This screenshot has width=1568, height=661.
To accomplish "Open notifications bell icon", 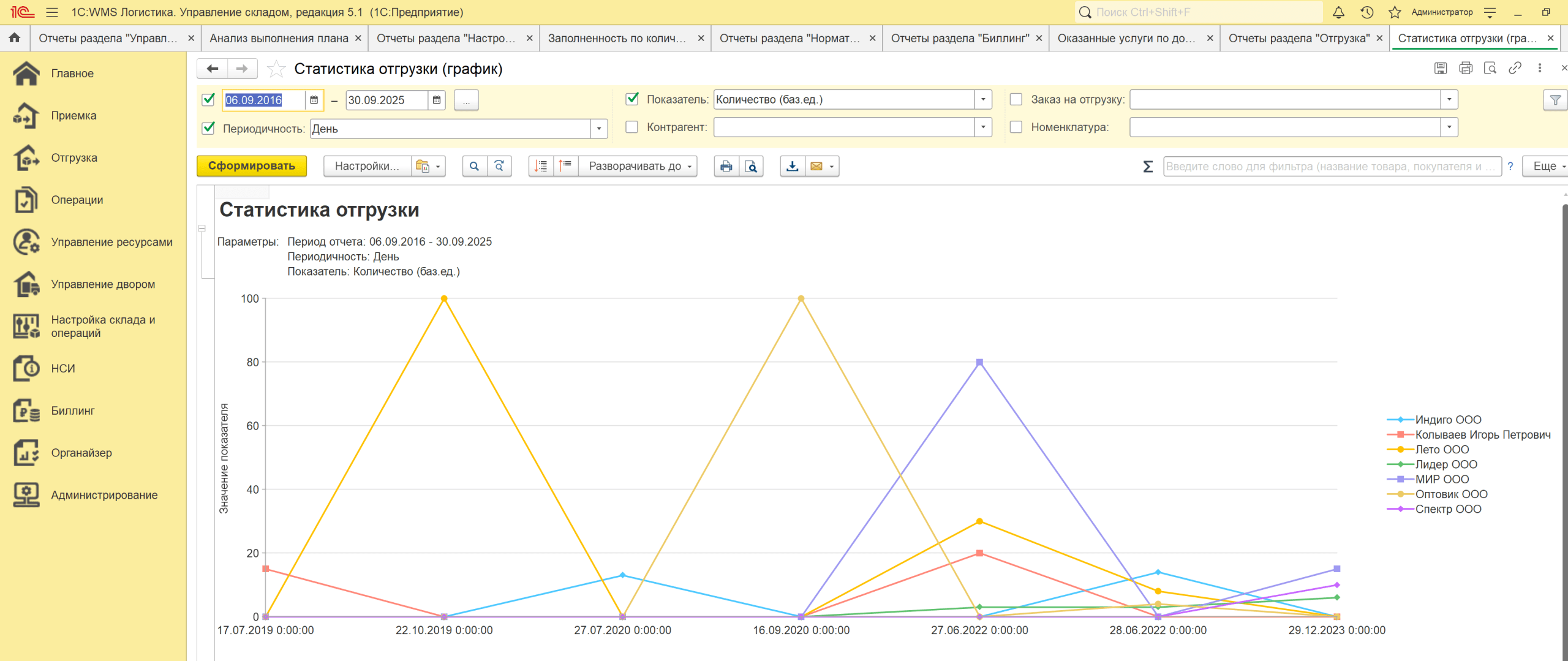I will pos(1338,12).
